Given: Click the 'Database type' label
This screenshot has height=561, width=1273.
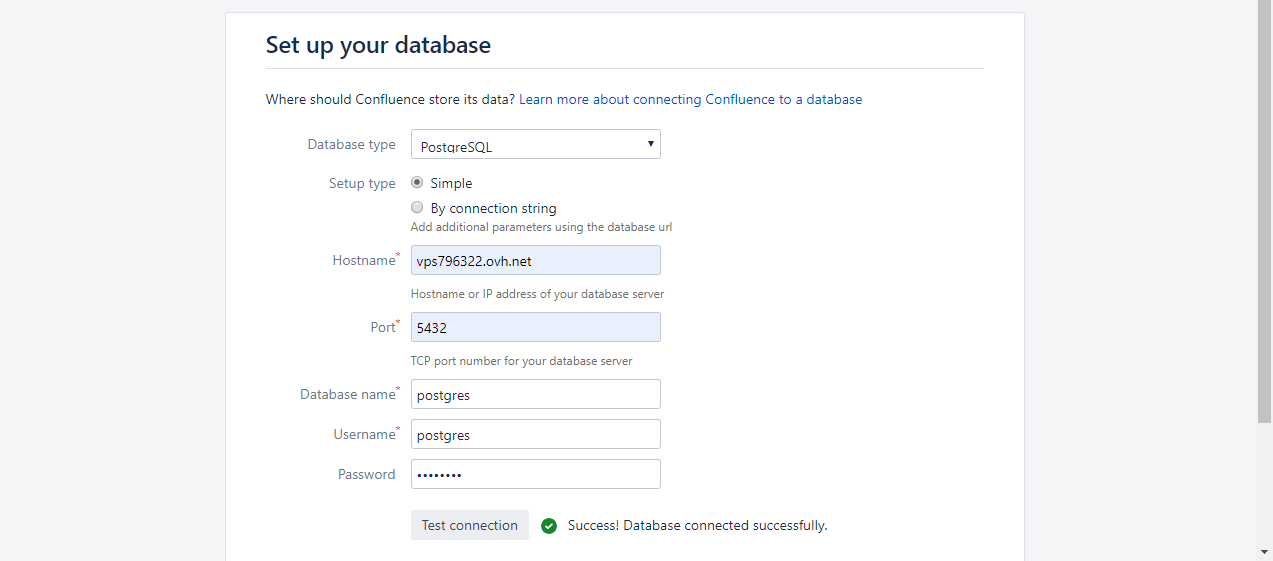Looking at the screenshot, I should coord(351,144).
